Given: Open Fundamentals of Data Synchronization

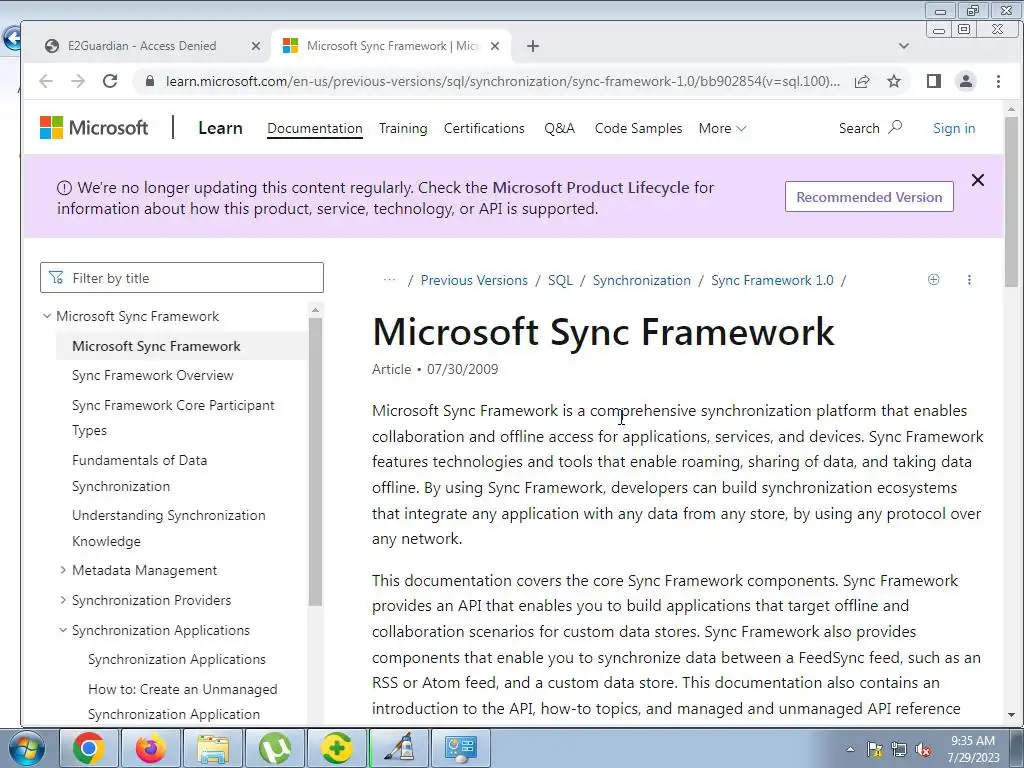Looking at the screenshot, I should (139, 473).
